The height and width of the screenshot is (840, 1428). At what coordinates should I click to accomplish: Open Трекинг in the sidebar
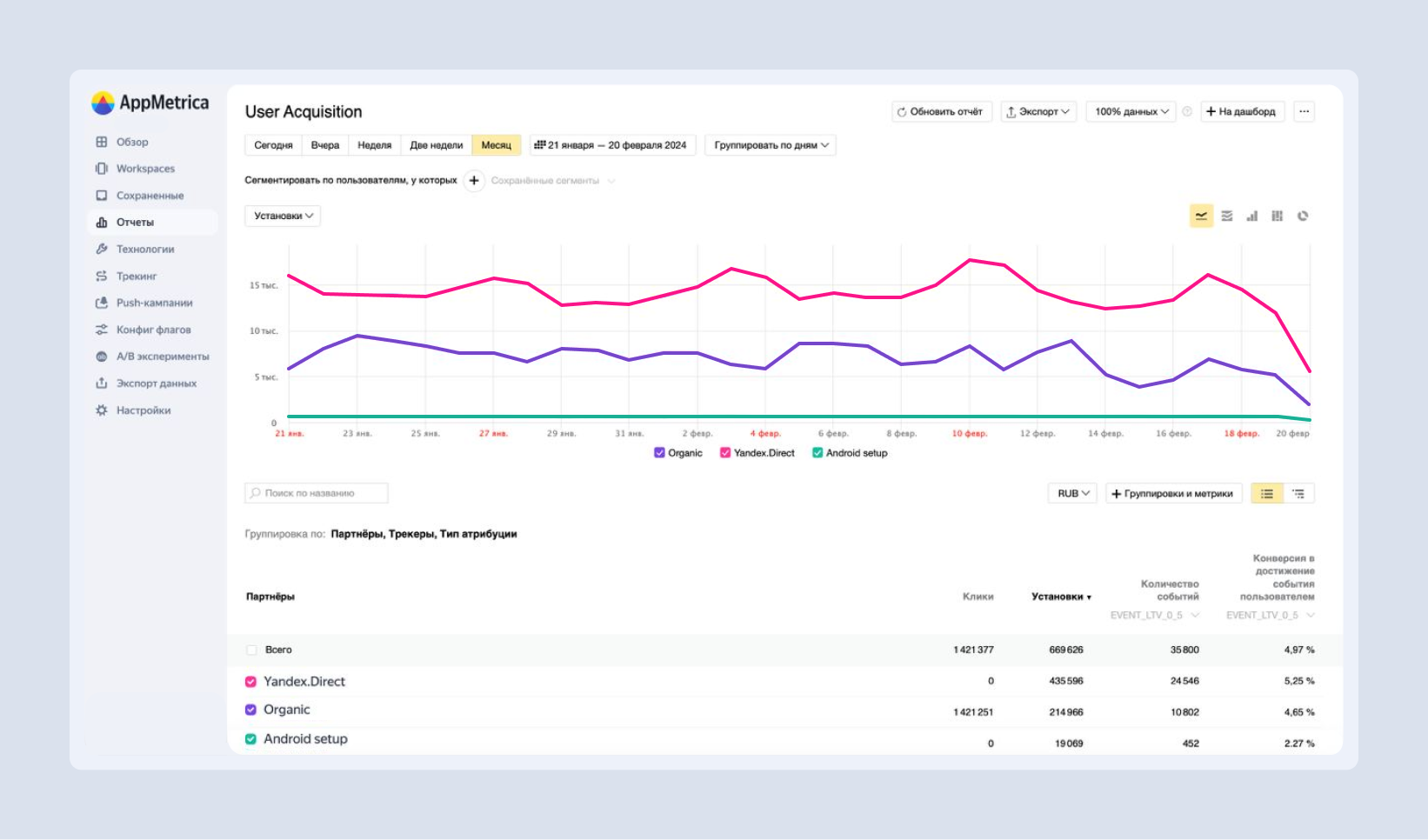[137, 276]
